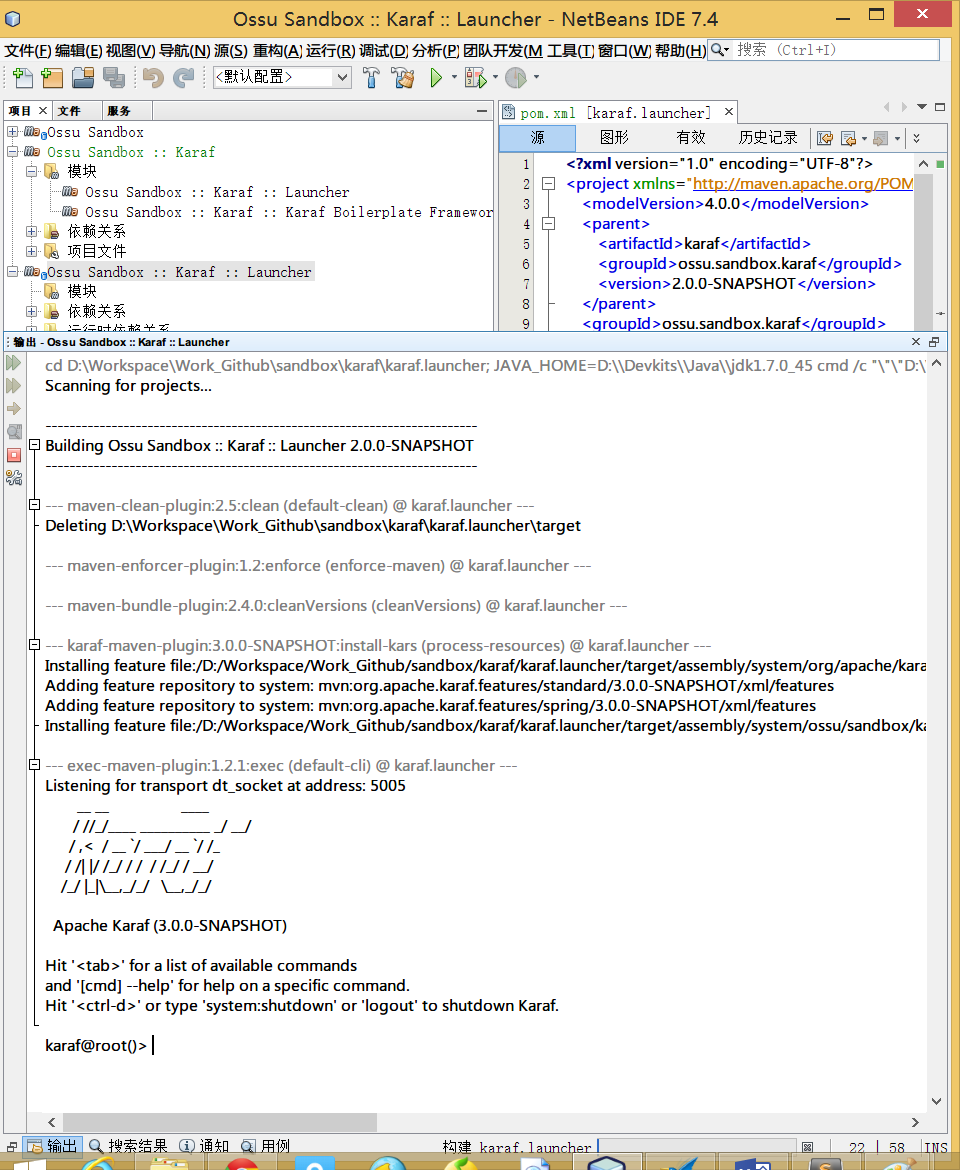Click the yellow arrow icon in output sidebar
The image size is (960, 1170).
[13, 409]
